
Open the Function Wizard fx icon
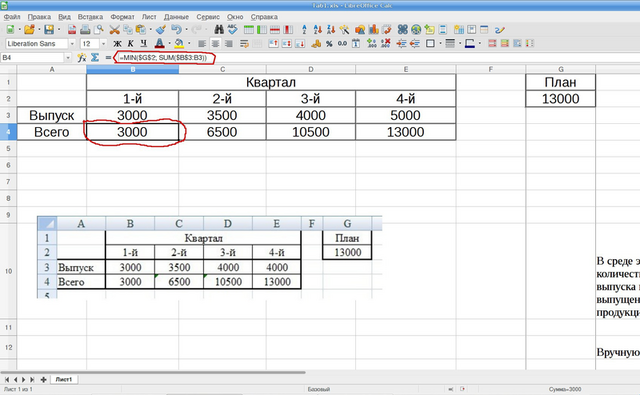click(82, 58)
